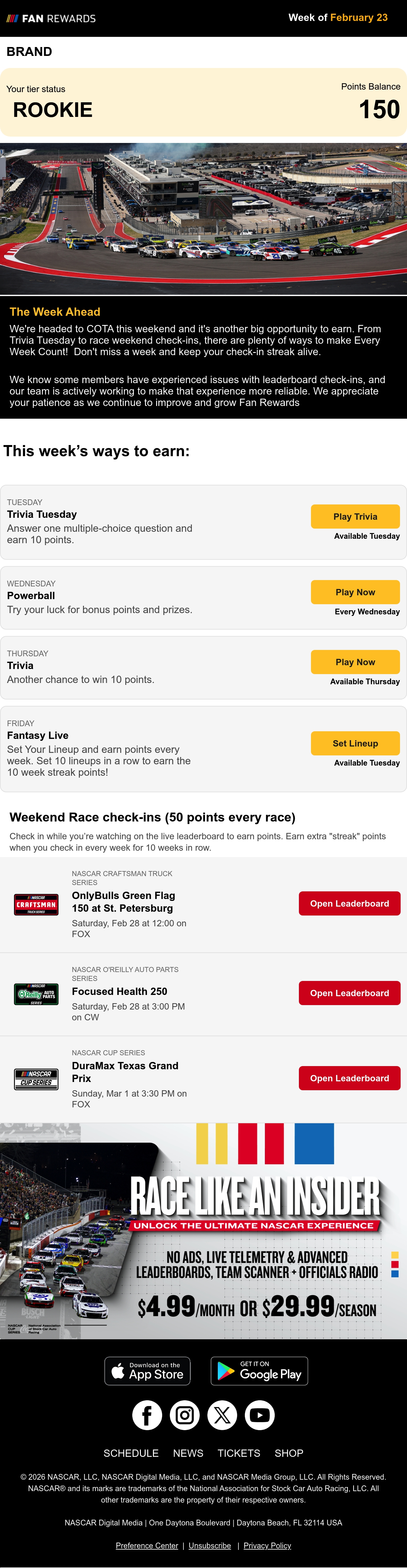Click the NASCAR Craftsman Truck Series logo

tap(37, 904)
